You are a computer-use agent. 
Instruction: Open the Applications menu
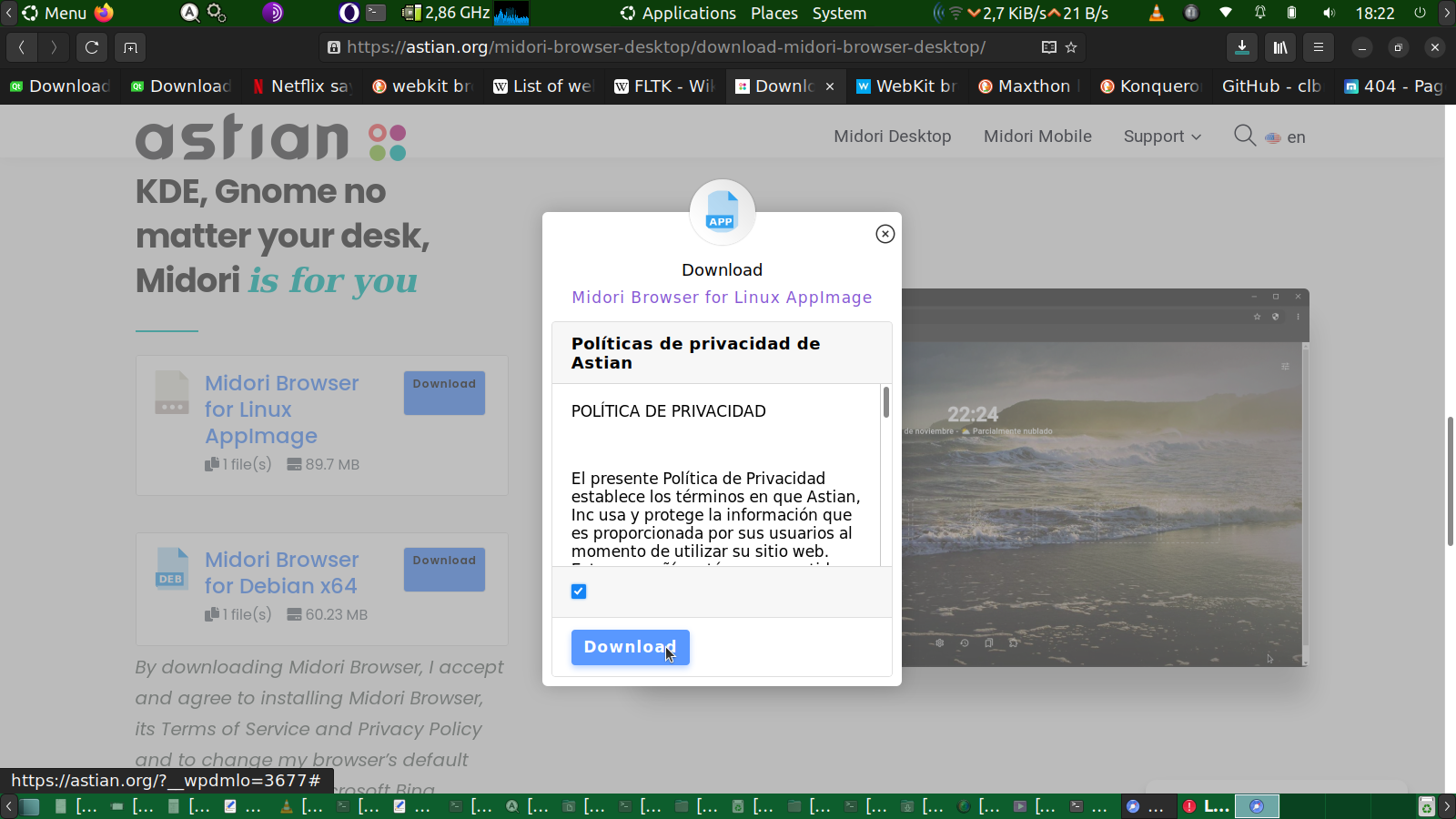(678, 13)
